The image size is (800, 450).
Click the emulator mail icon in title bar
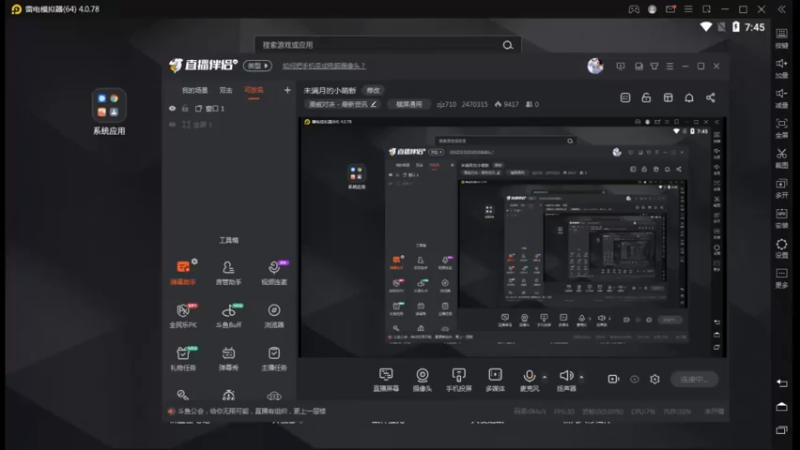tap(670, 9)
